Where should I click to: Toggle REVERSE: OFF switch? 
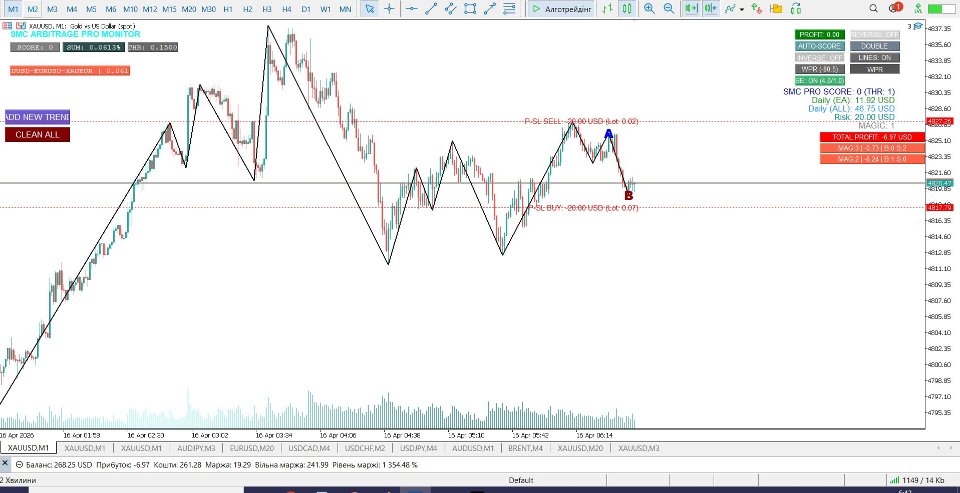[x=874, y=35]
